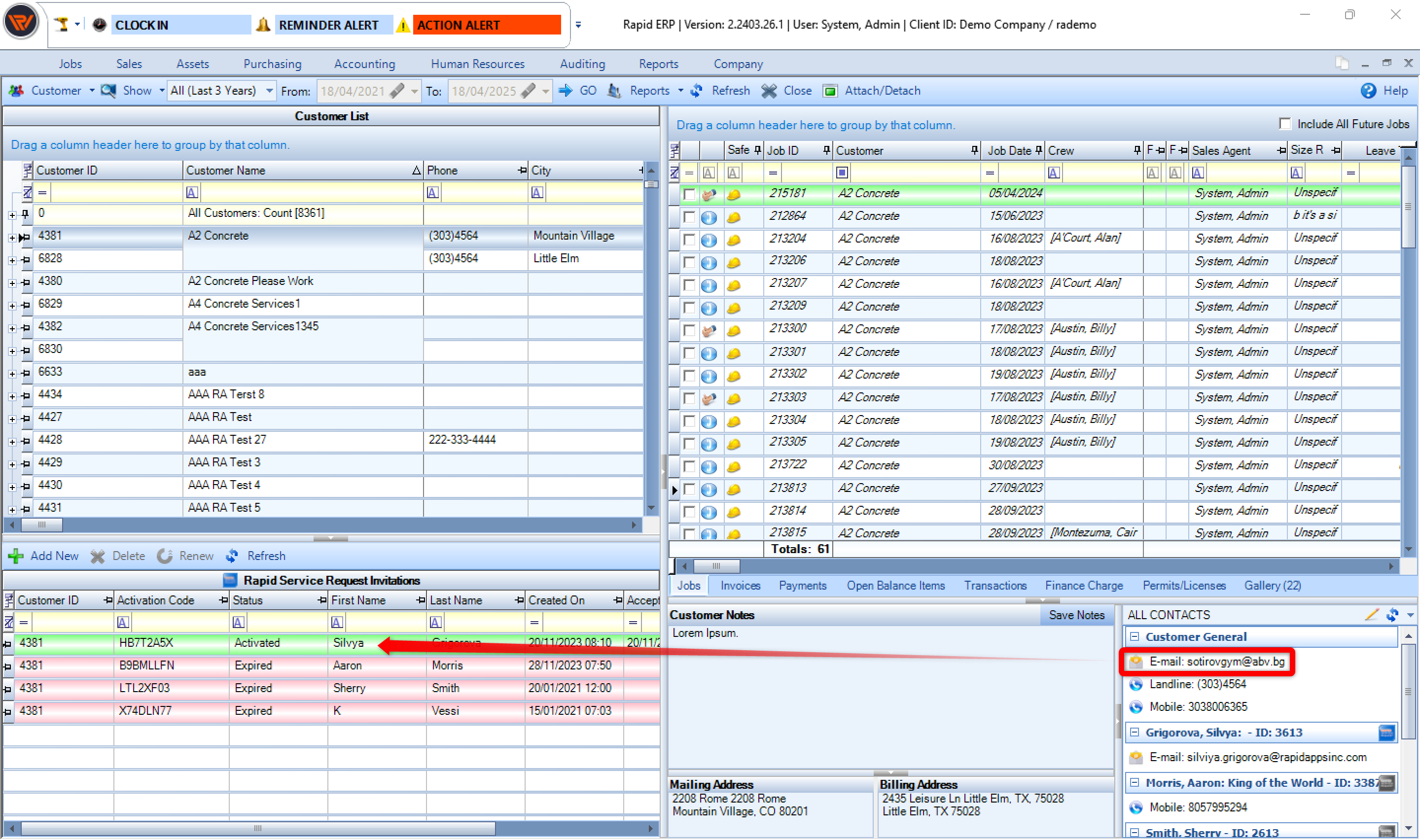Click the Delete cross icon in invitations toolbar
The width and height of the screenshot is (1420, 840).
[97, 556]
